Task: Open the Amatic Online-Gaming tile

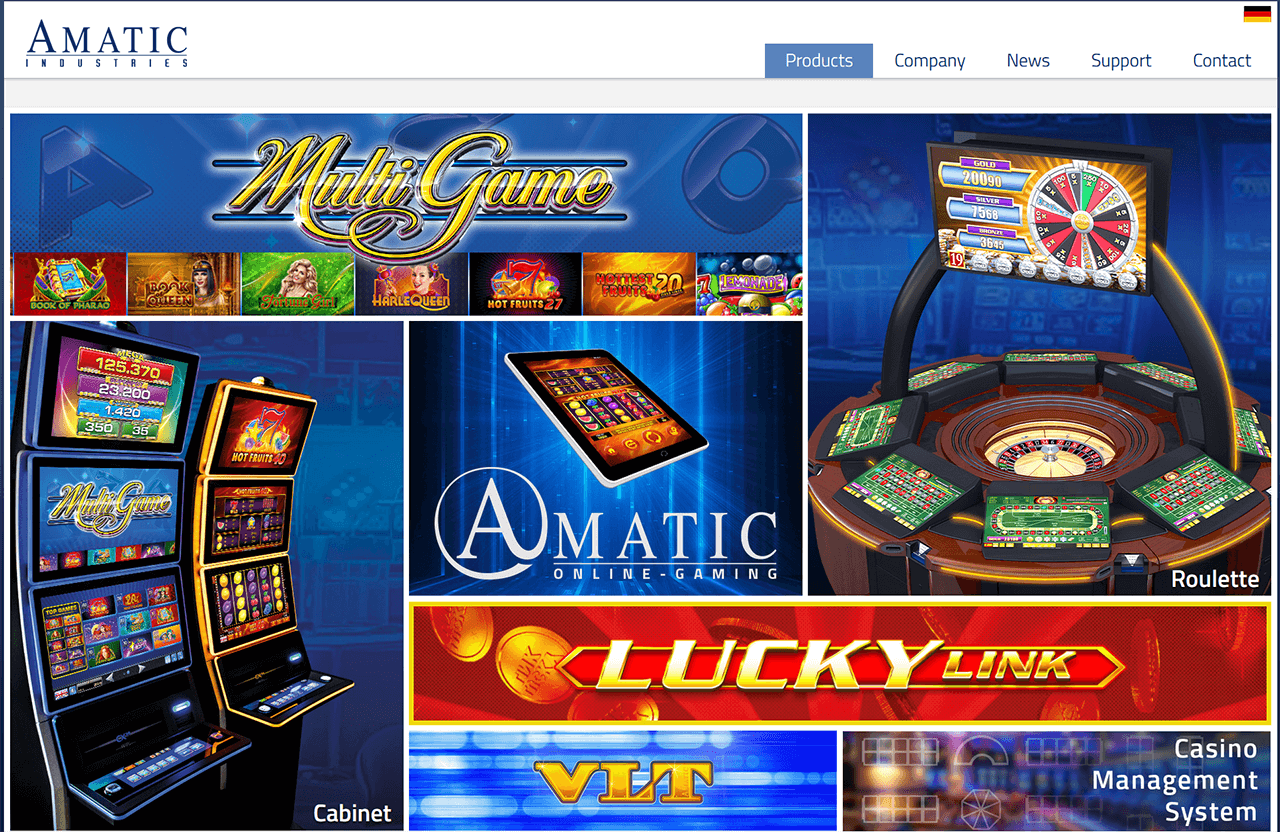Action: pos(606,458)
